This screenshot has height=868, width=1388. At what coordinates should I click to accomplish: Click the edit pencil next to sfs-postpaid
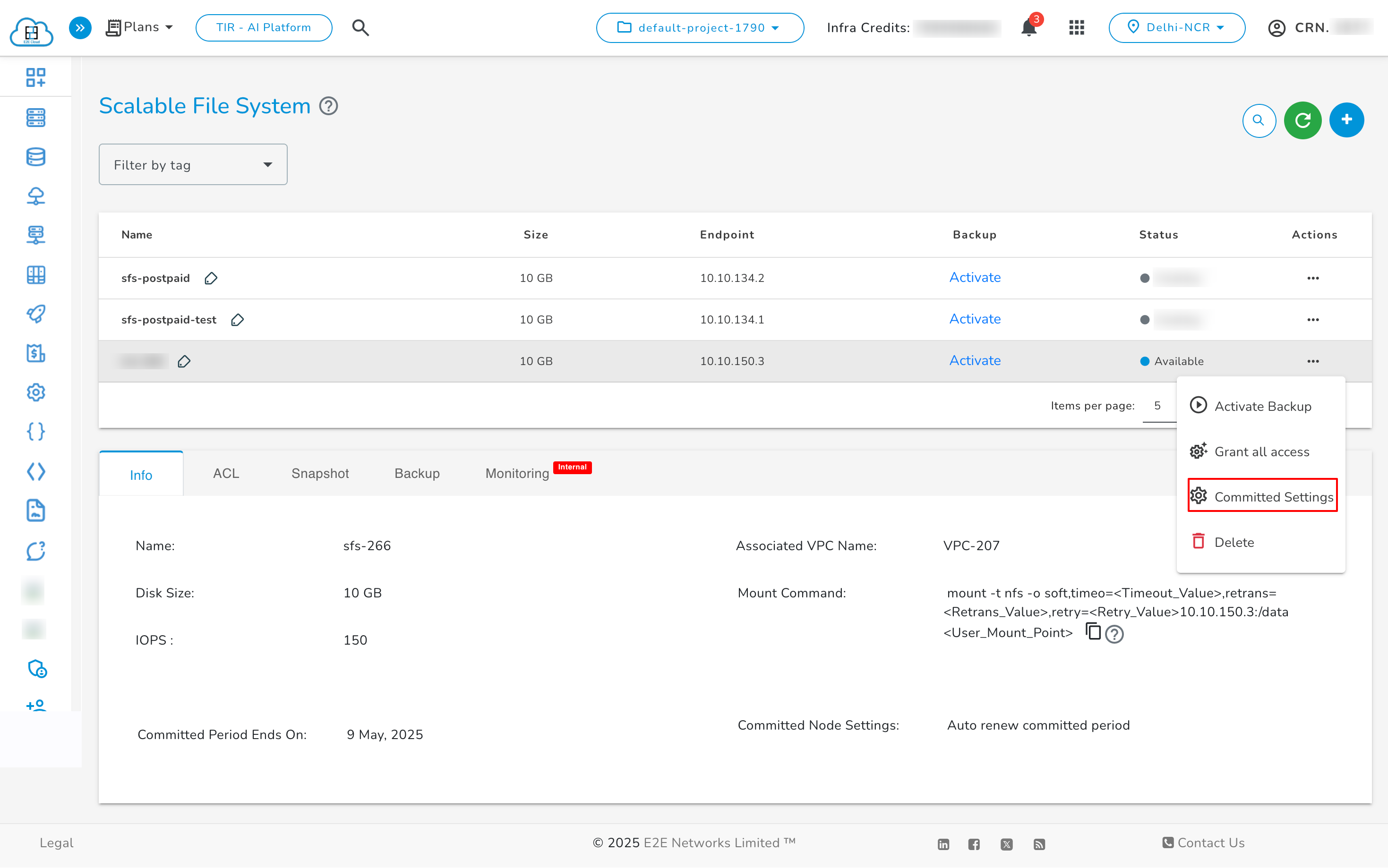pos(211,279)
